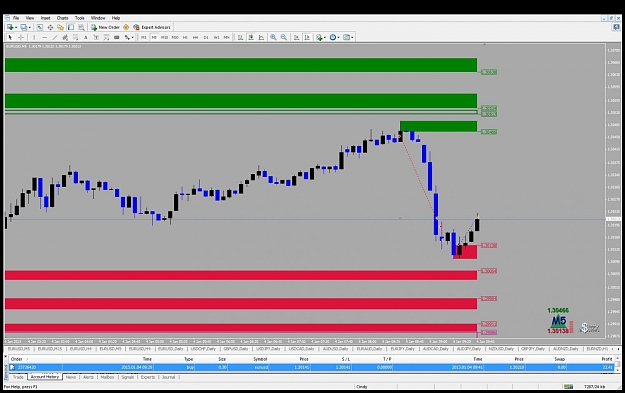Zoom in on the chart
625x393 pixels.
(x=273, y=37)
